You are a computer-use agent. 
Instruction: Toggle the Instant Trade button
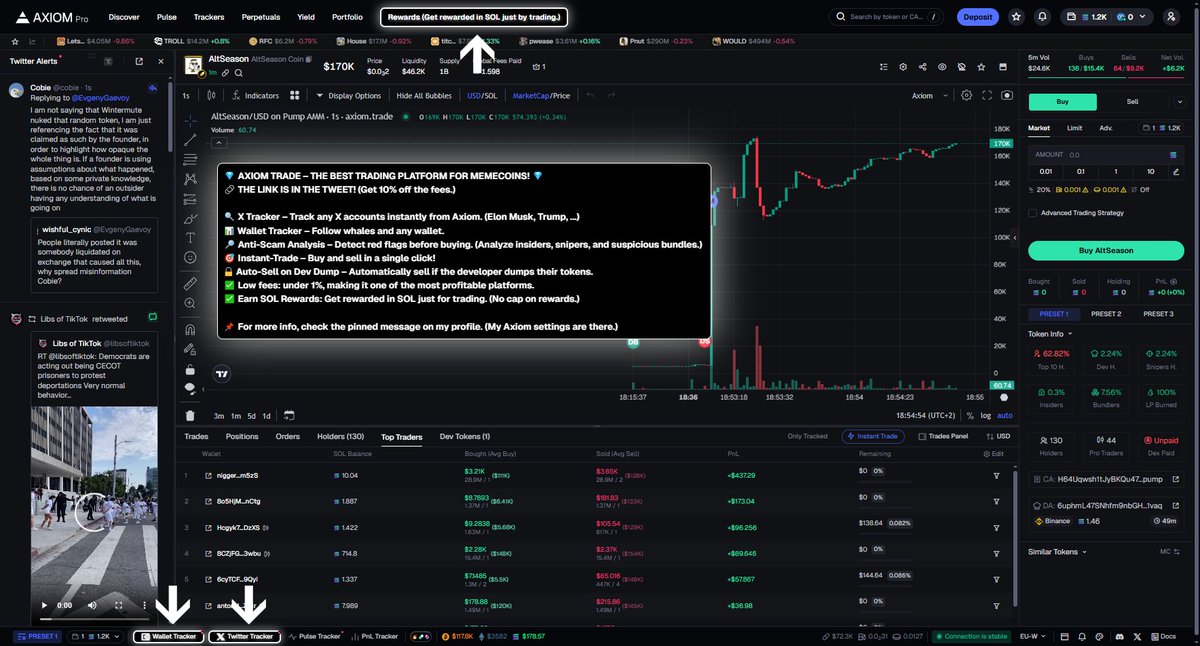874,437
